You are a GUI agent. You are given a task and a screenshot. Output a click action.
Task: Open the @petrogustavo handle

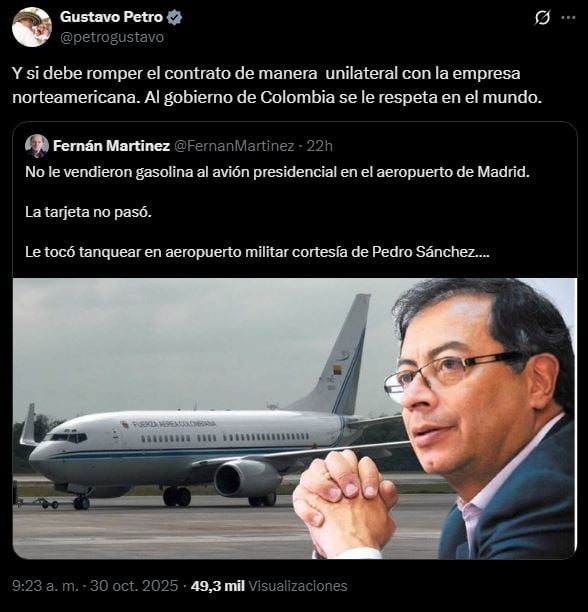pos(112,37)
